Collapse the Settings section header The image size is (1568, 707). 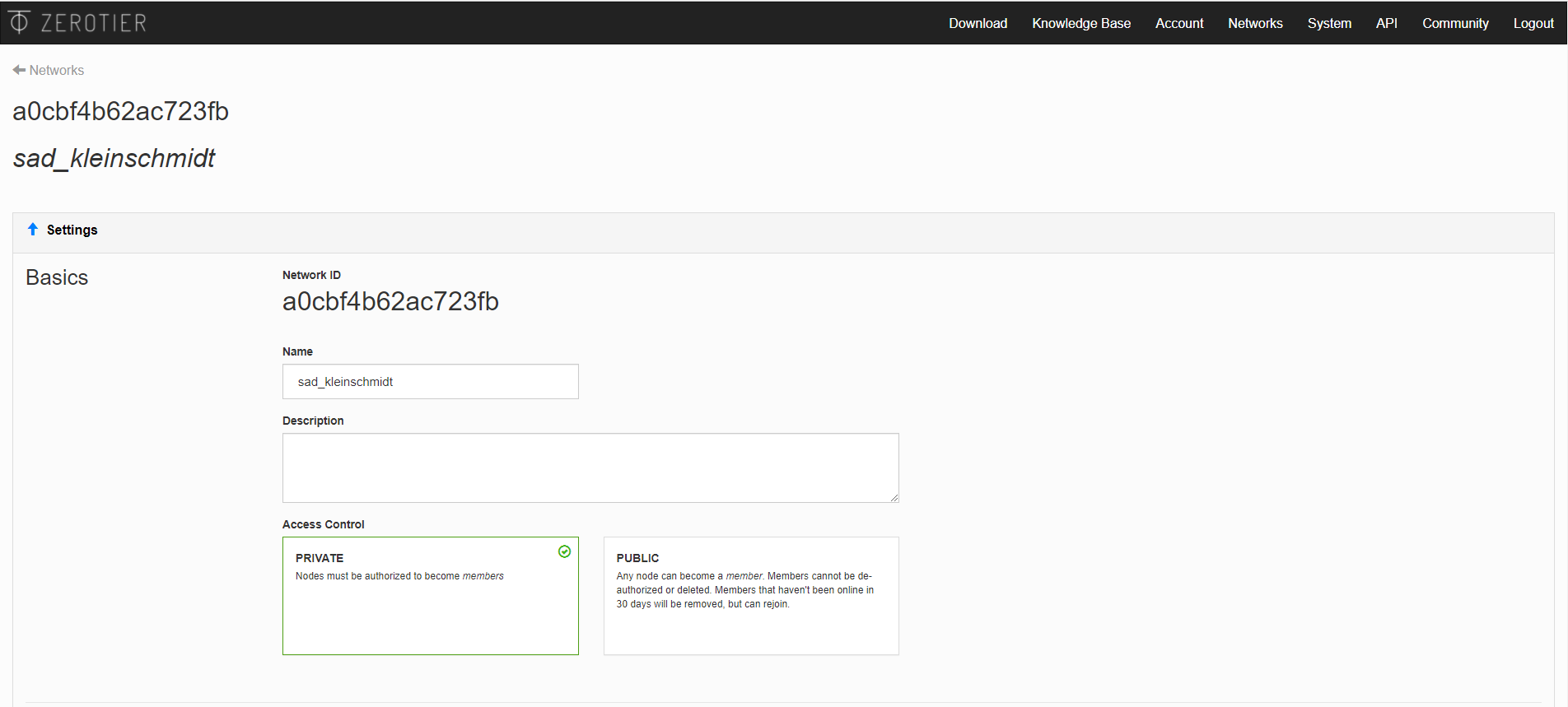tap(72, 230)
